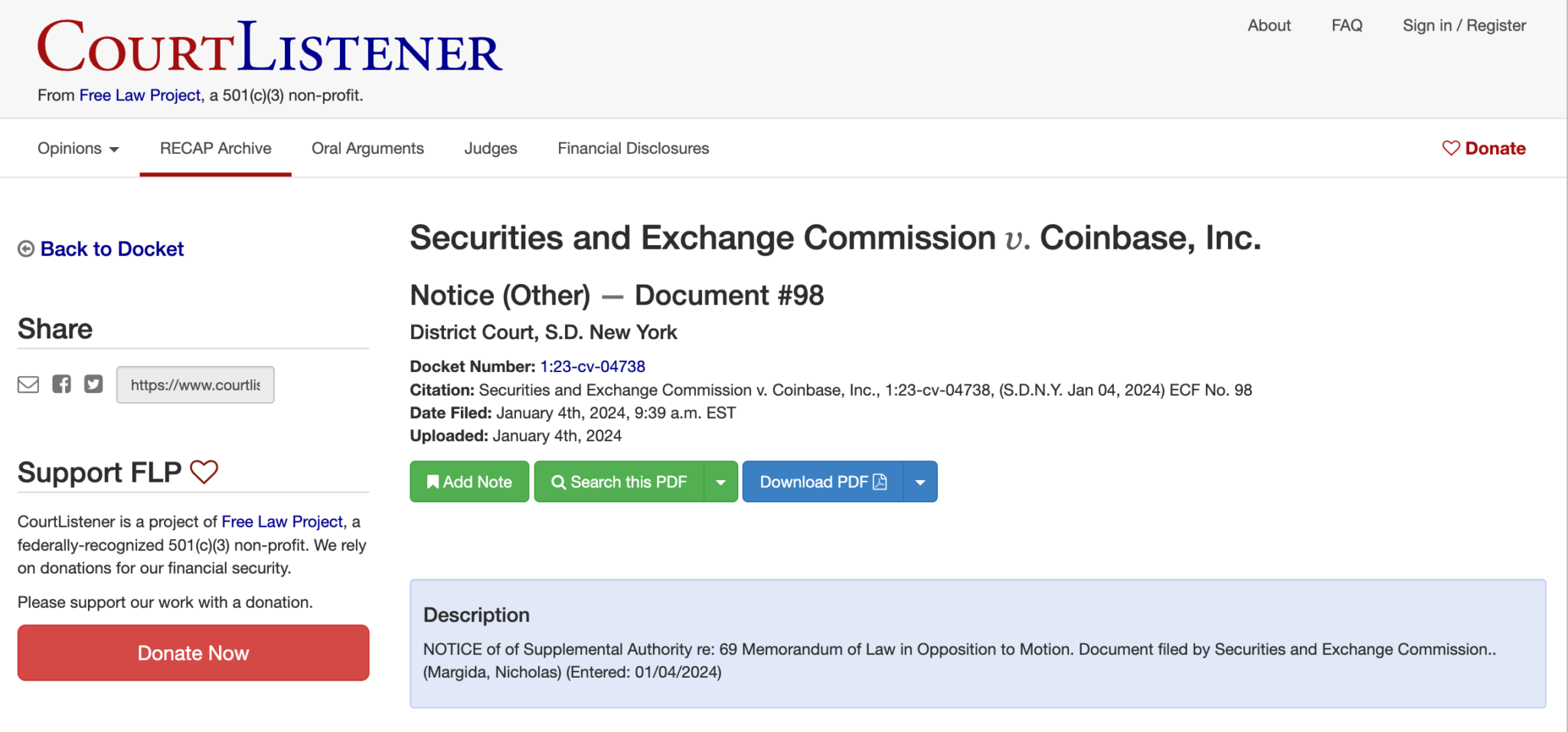Expand the Download PDF dropdown arrow
The height and width of the screenshot is (732, 1568).
tap(920, 482)
